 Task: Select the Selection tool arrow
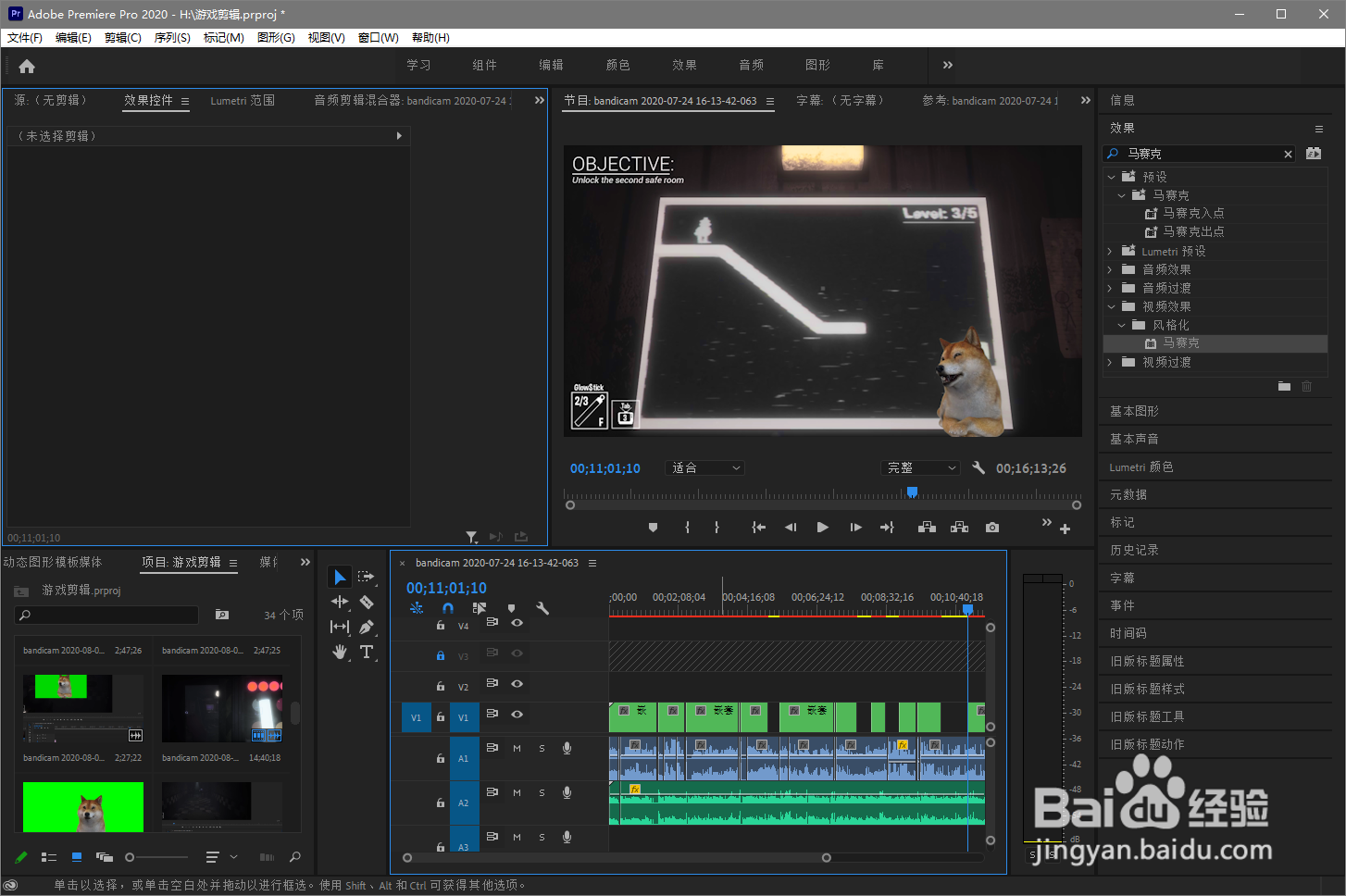coord(340,578)
